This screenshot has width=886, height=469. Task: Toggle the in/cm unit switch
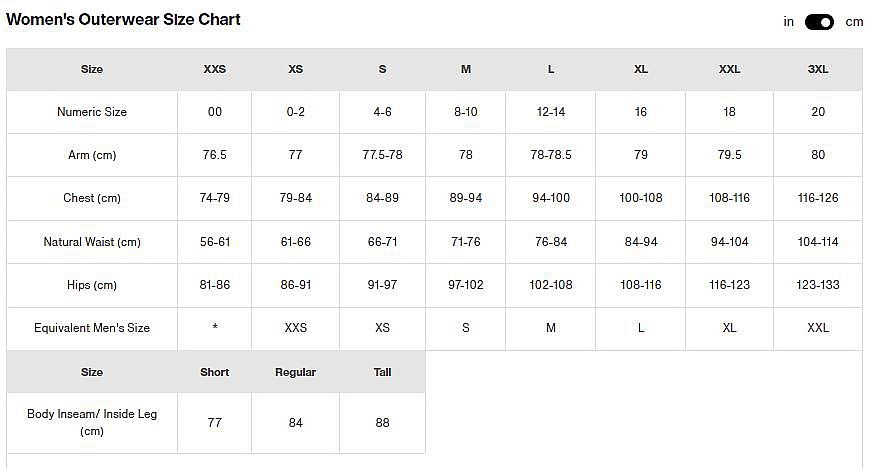click(819, 22)
